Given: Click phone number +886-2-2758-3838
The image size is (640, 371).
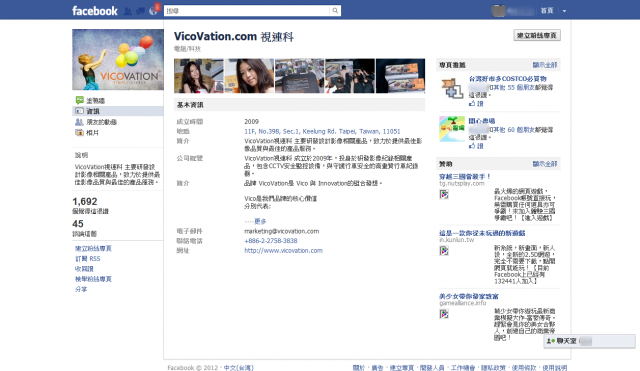Looking at the screenshot, I should (x=271, y=241).
